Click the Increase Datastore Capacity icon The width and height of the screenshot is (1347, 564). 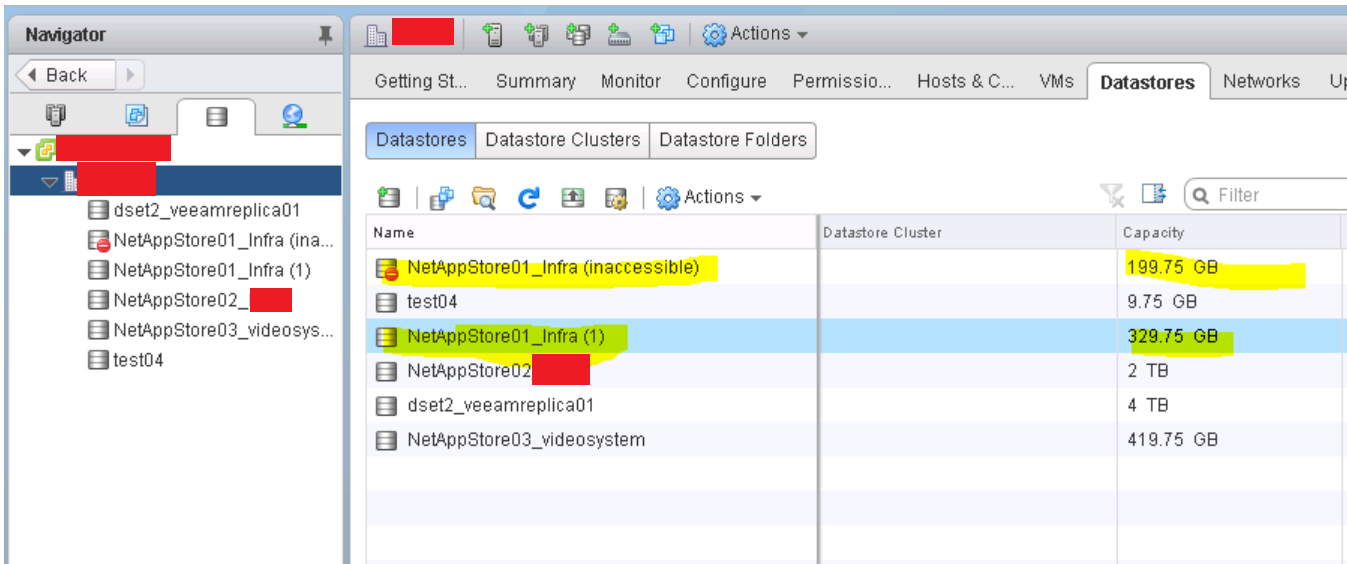[x=572, y=198]
